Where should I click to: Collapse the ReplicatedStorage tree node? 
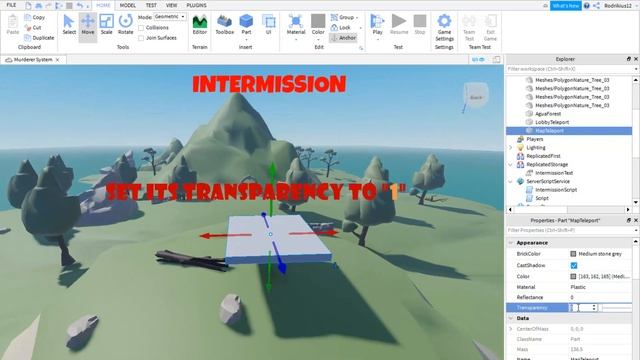coord(511,164)
